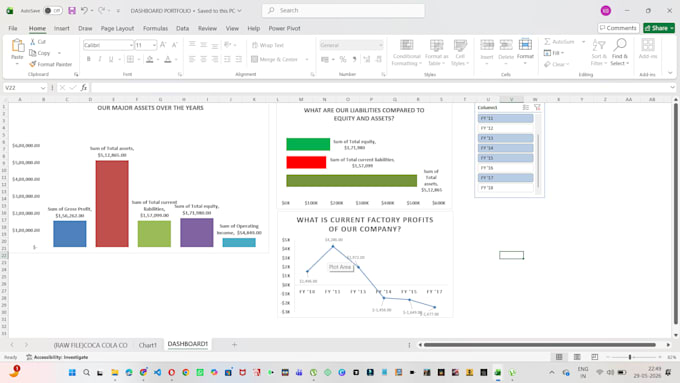Click the Insert cells icon
Viewport: 680px width, 383px height.
[487, 45]
